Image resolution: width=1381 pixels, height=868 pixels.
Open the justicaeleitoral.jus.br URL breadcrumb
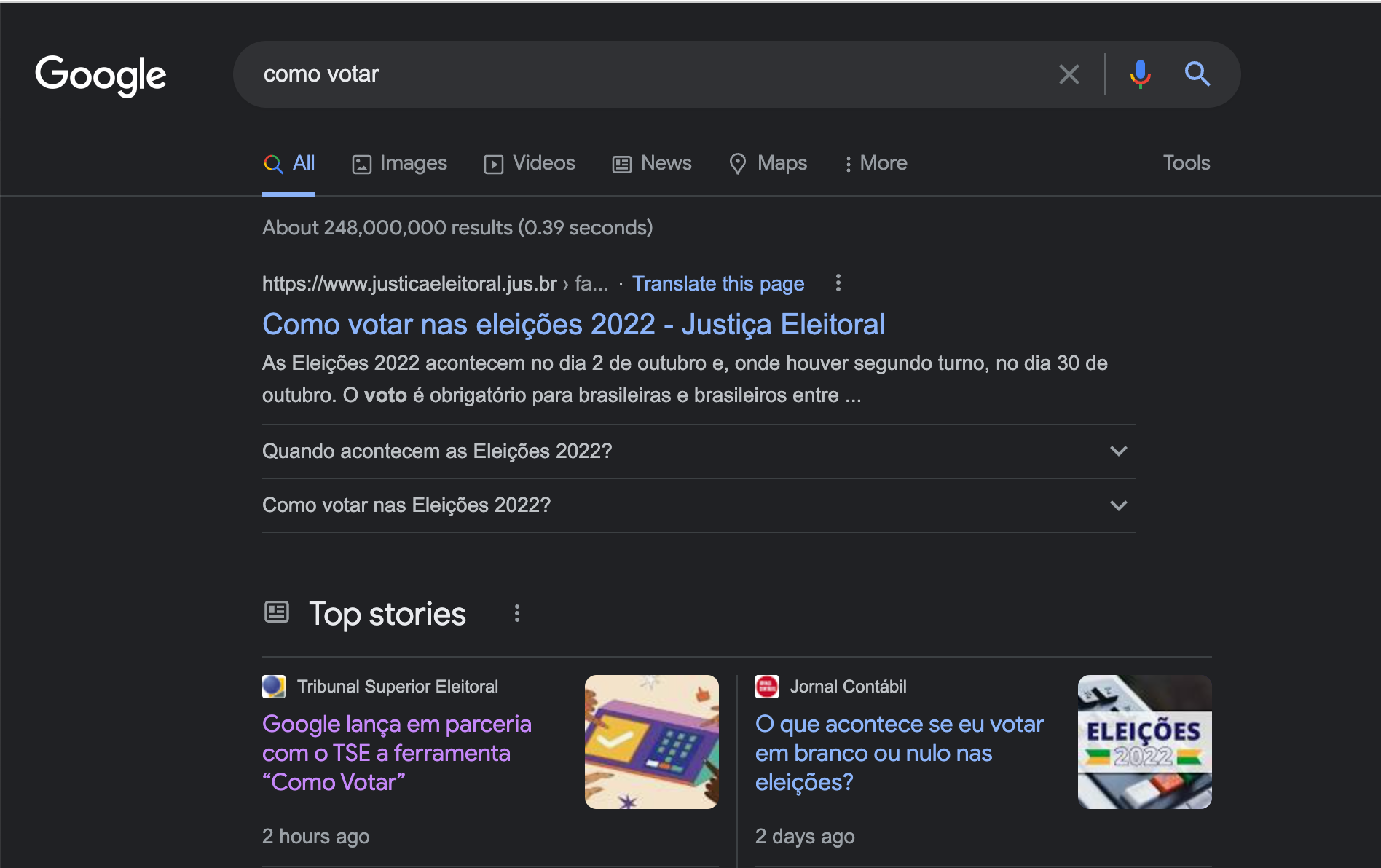coord(435,283)
